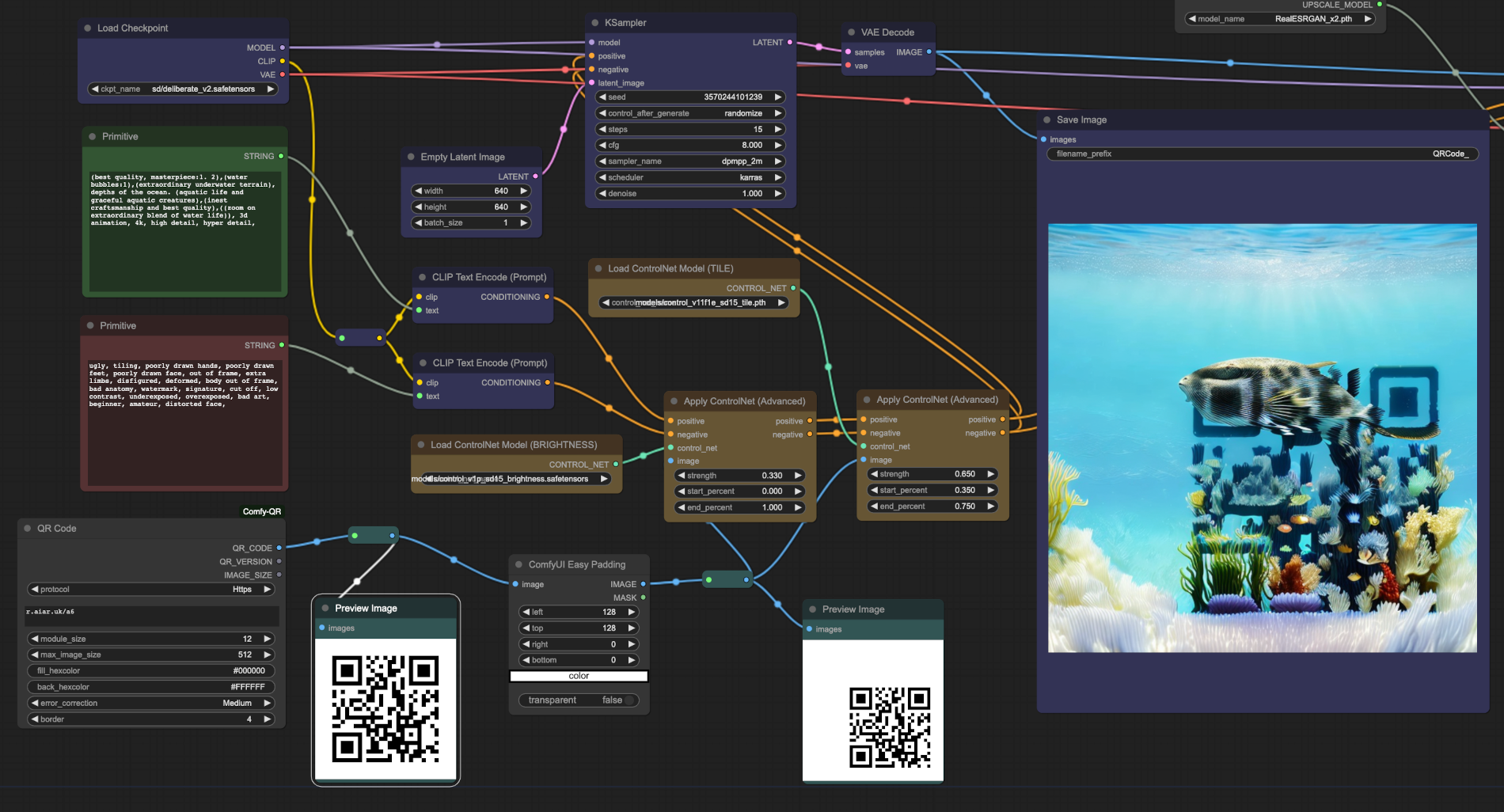
Task: Increase start_percent 0.350 with right arrow
Action: click(989, 491)
